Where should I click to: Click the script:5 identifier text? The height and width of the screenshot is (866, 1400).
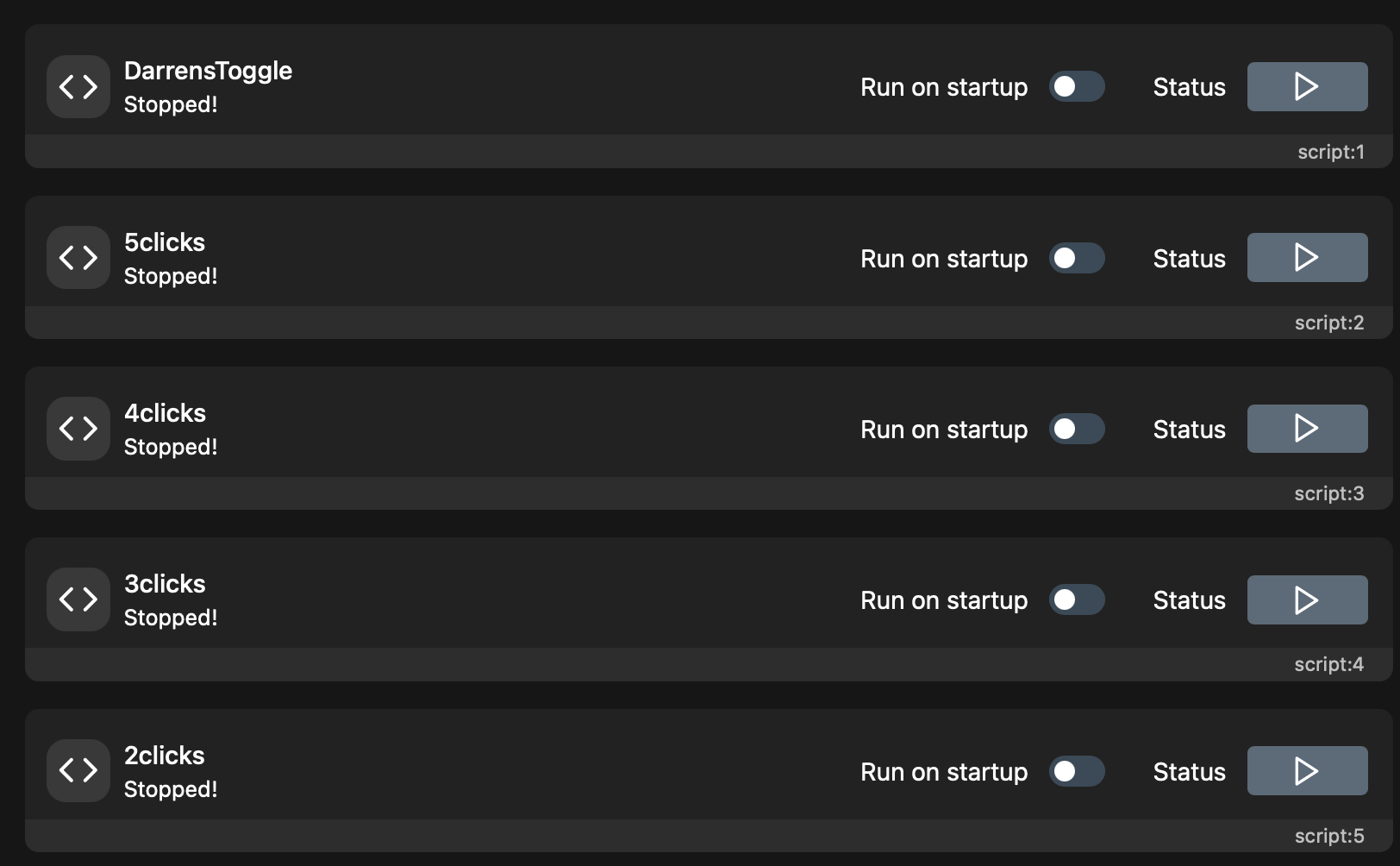(x=1328, y=836)
